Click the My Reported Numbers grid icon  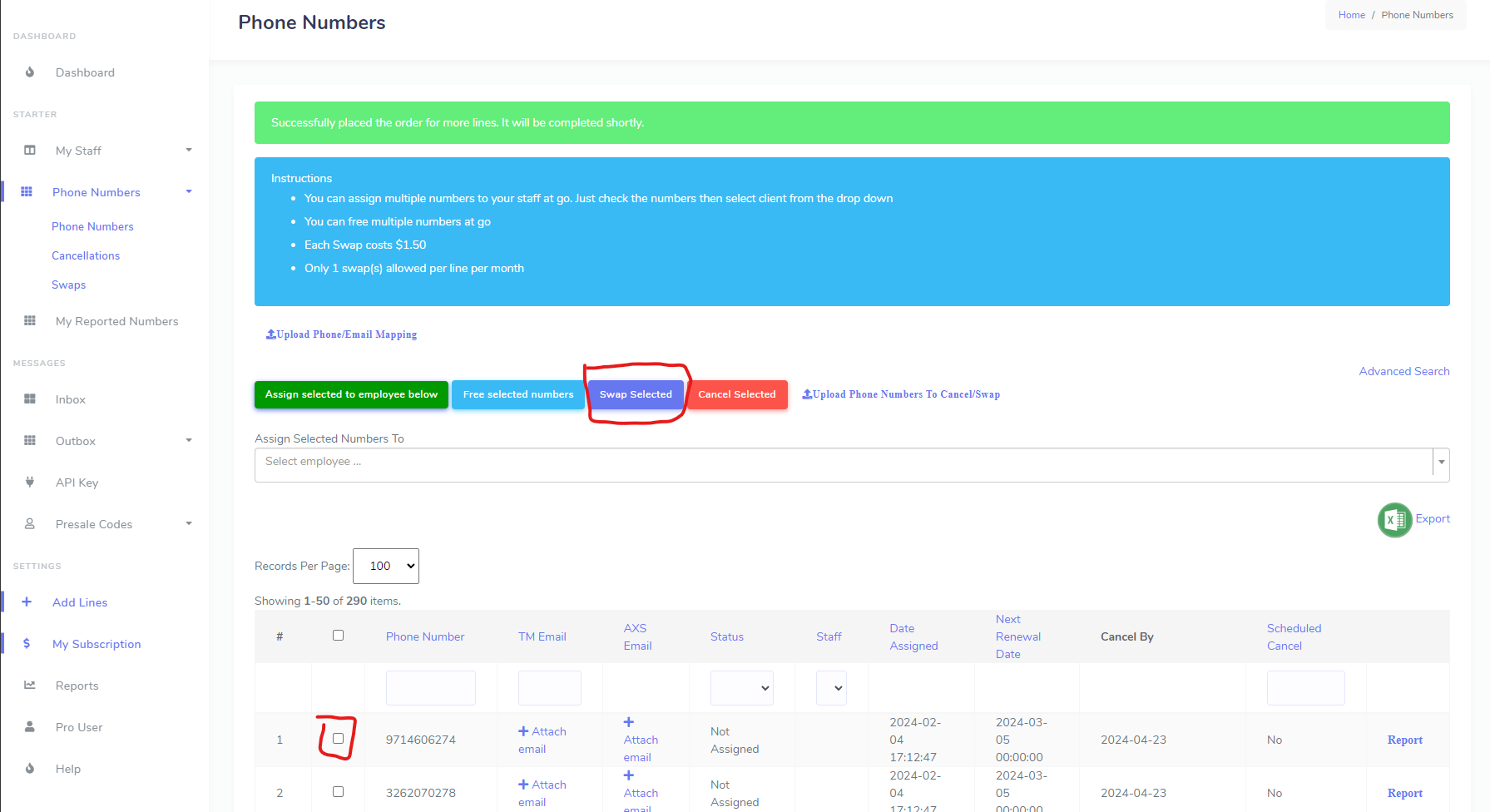point(30,321)
